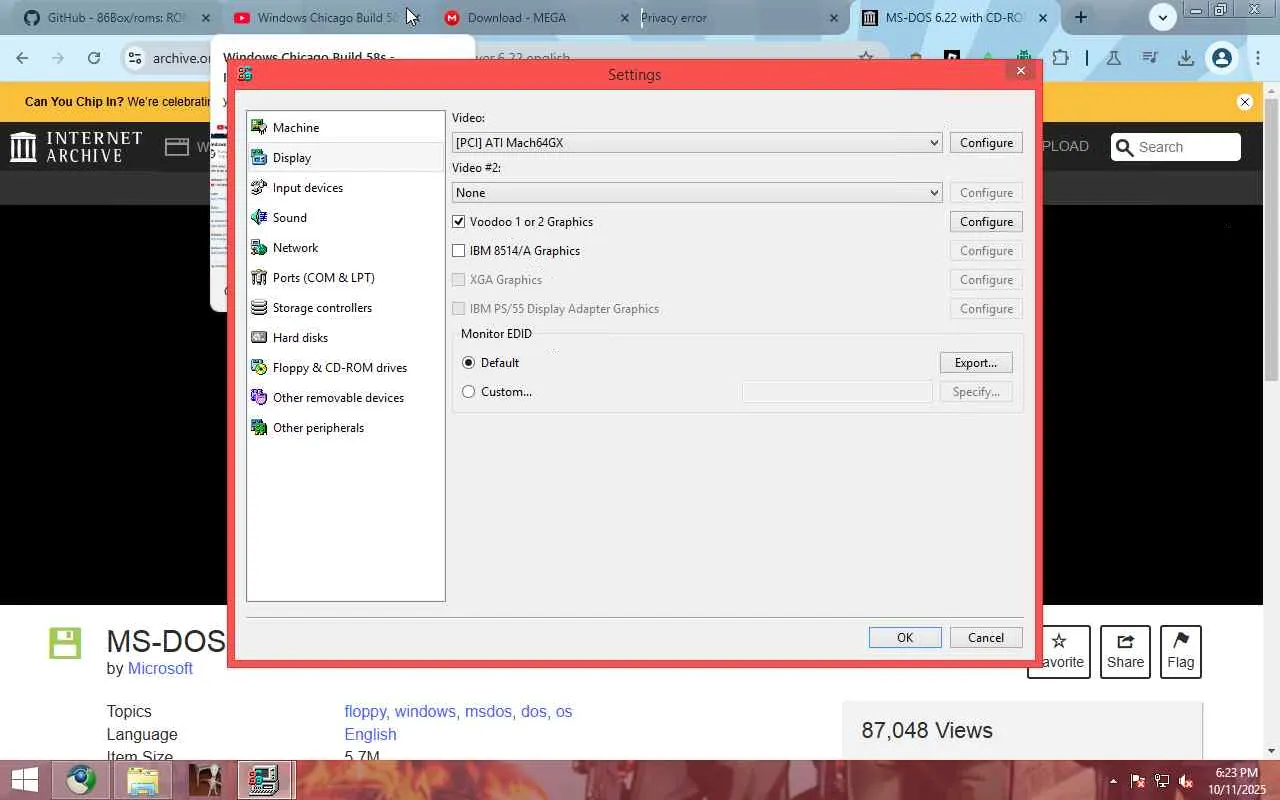The image size is (1280, 800).
Task: Show hidden system tray icons
Action: tap(1113, 781)
